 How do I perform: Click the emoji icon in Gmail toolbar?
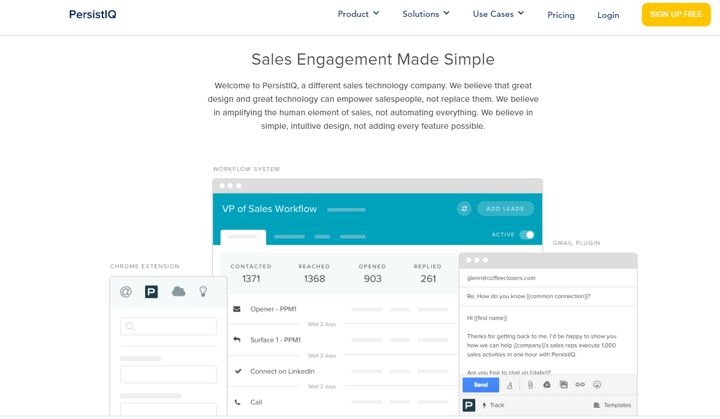click(597, 385)
